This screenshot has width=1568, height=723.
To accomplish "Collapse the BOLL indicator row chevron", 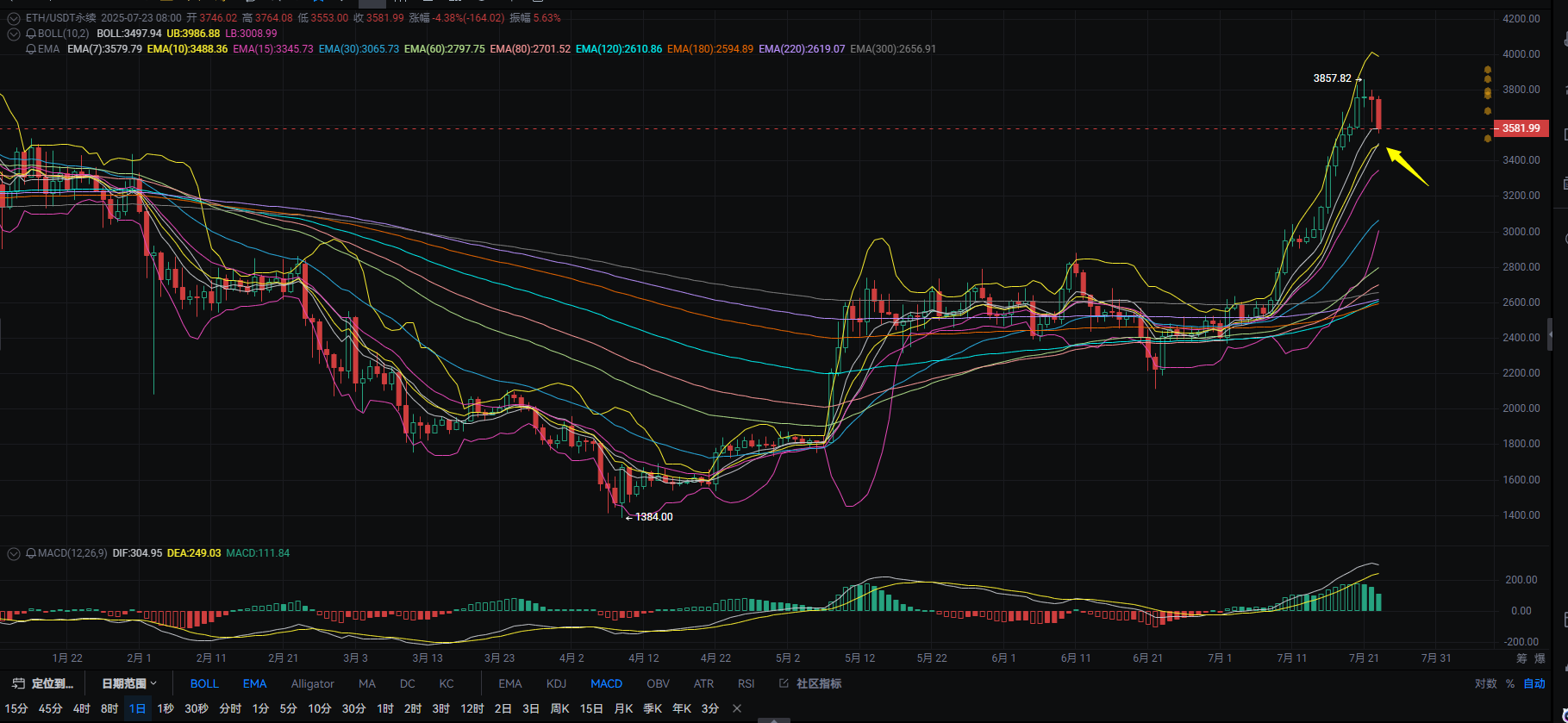I will (14, 34).
